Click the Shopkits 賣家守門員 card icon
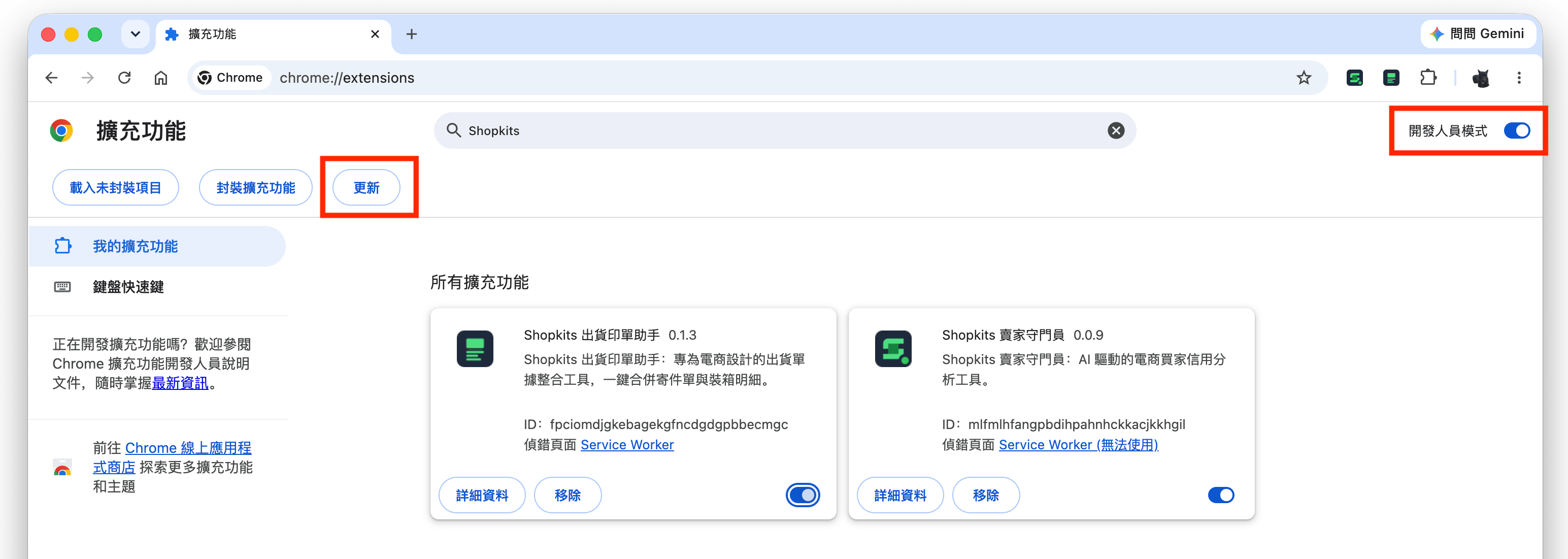Viewport: 1568px width, 559px height. pos(893,349)
